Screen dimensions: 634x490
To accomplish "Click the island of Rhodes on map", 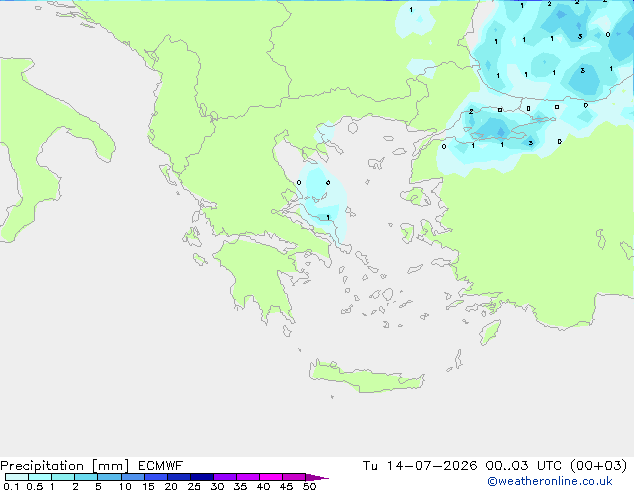I will tap(490, 332).
